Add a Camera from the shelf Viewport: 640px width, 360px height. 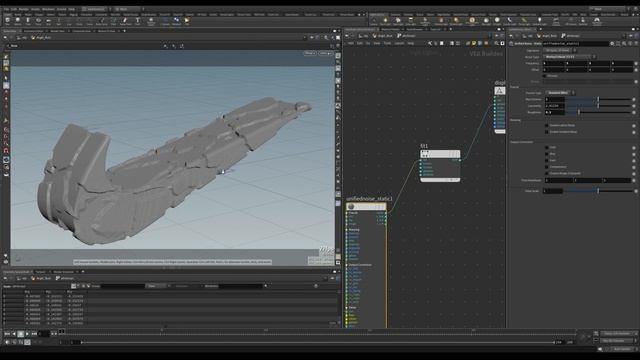pyautogui.click(x=373, y=21)
